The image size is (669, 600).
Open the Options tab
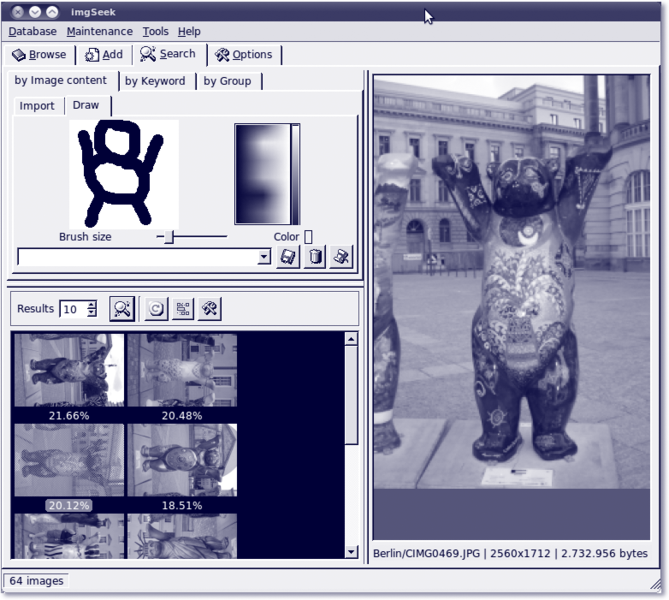243,55
